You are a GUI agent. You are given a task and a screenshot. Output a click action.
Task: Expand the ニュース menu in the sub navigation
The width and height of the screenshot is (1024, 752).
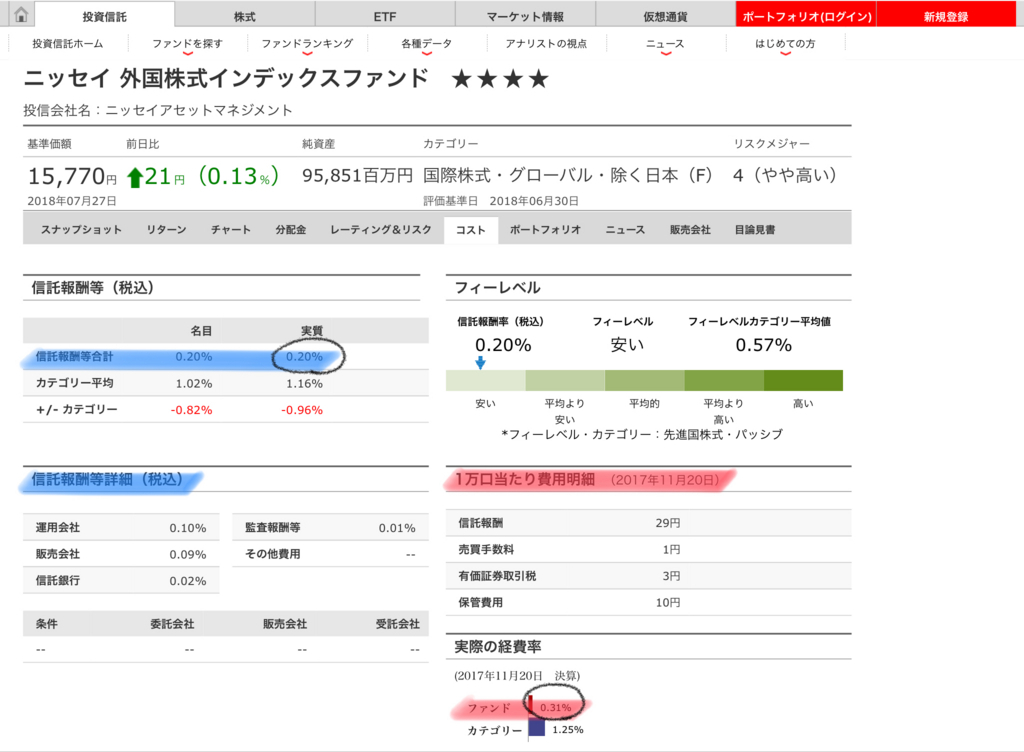click(665, 44)
